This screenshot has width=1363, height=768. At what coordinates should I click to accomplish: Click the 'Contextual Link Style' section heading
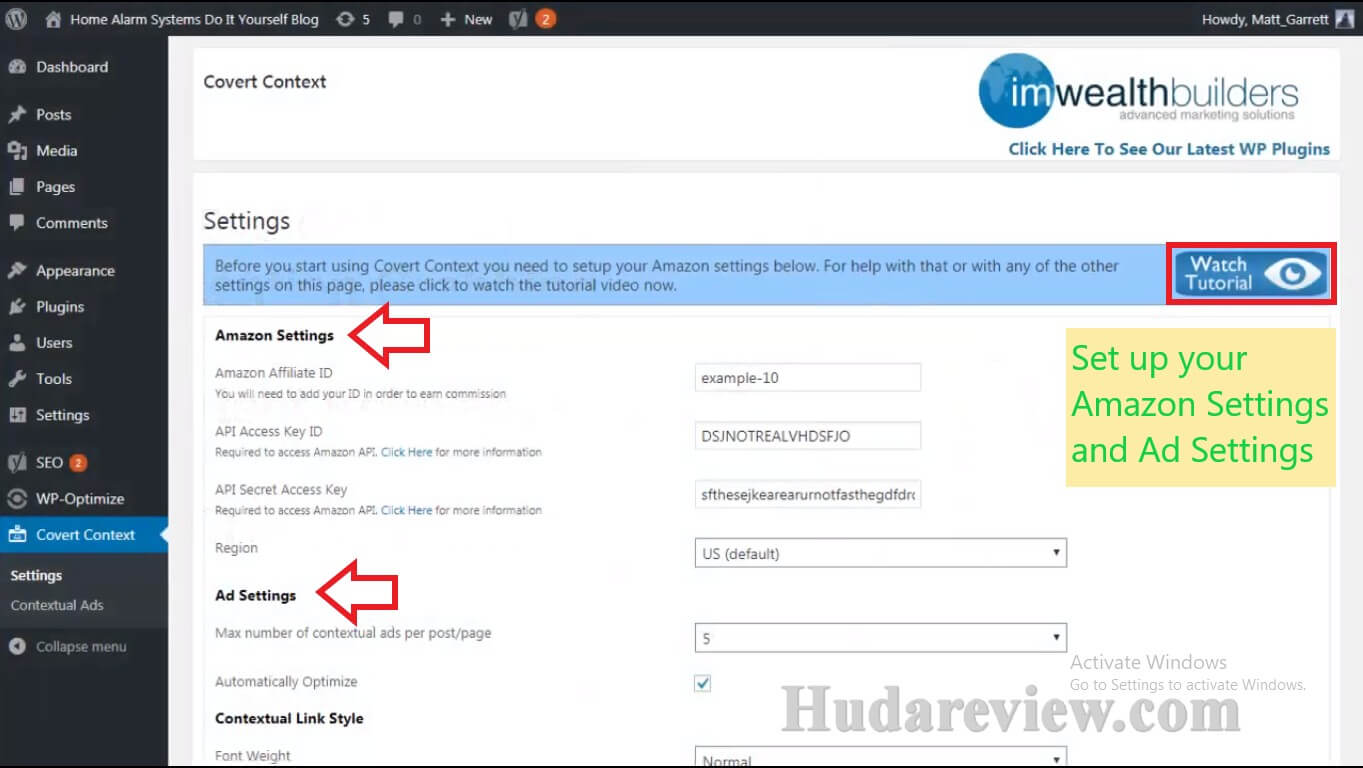[289, 718]
